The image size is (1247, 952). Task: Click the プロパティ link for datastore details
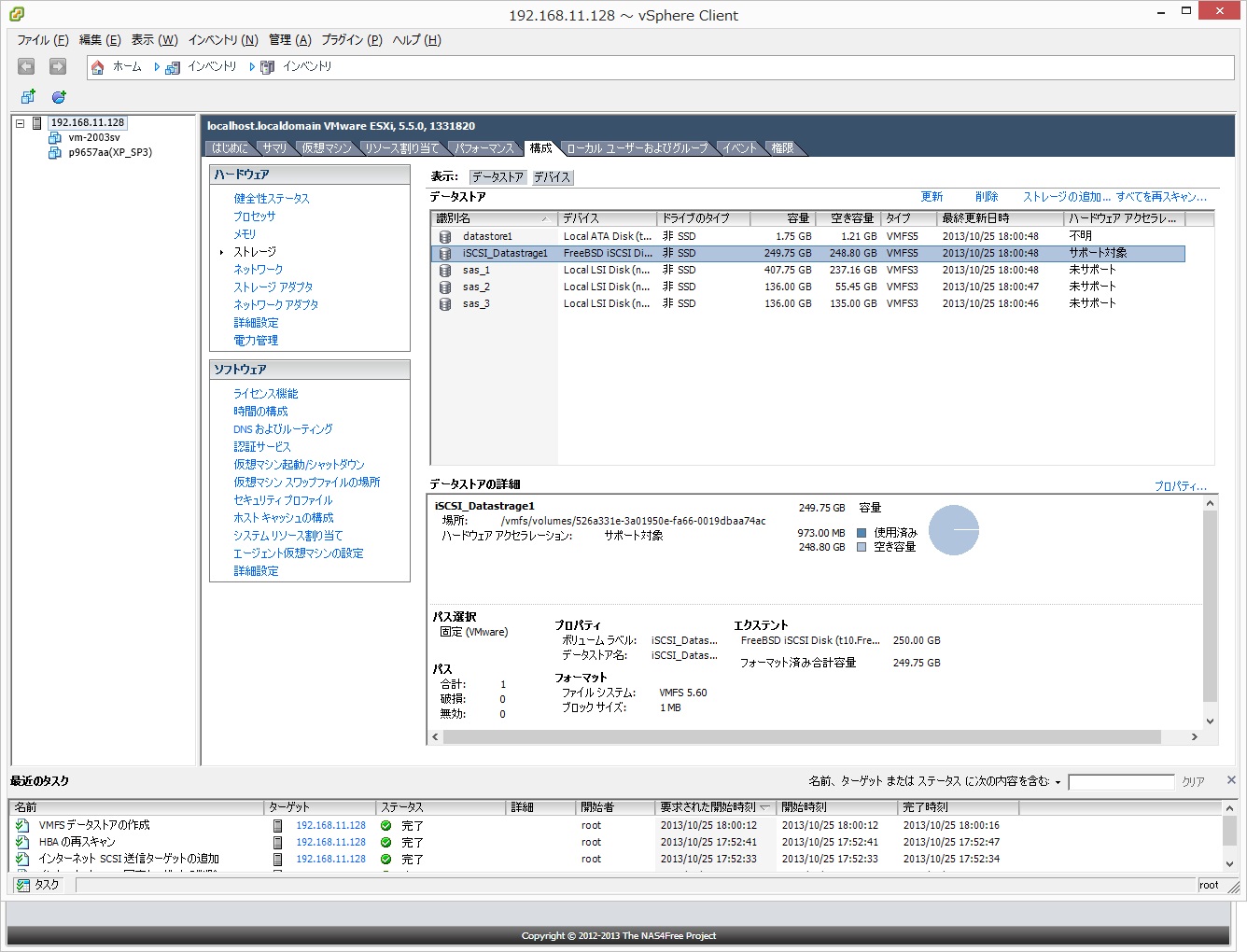(x=1180, y=486)
